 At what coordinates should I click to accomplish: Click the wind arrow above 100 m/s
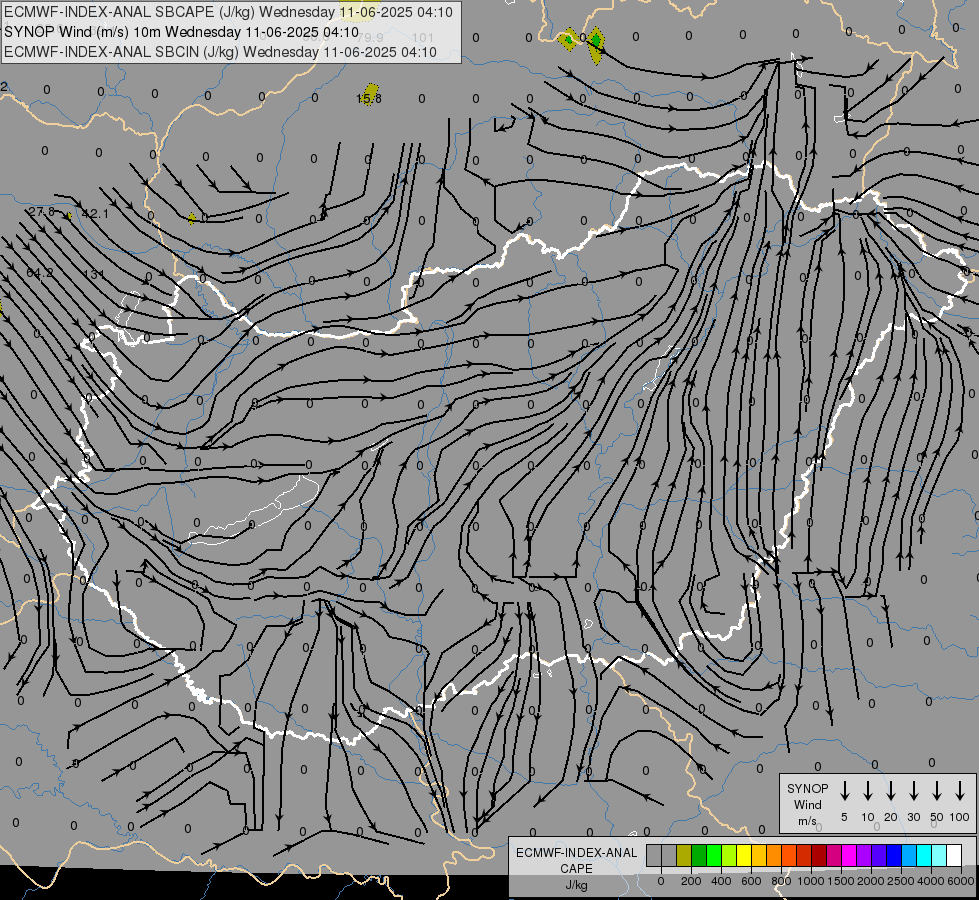pos(960,790)
